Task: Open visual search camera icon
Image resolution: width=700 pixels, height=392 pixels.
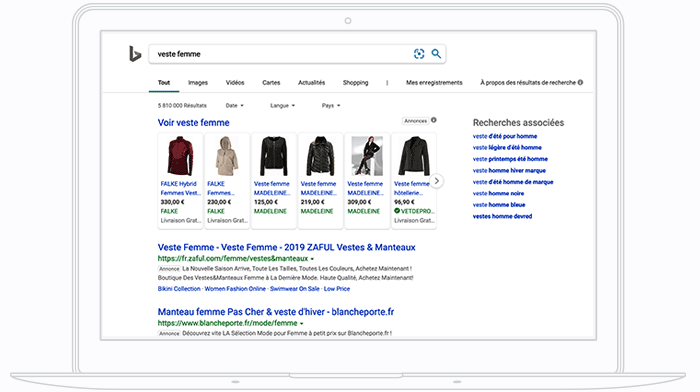Action: [x=419, y=54]
